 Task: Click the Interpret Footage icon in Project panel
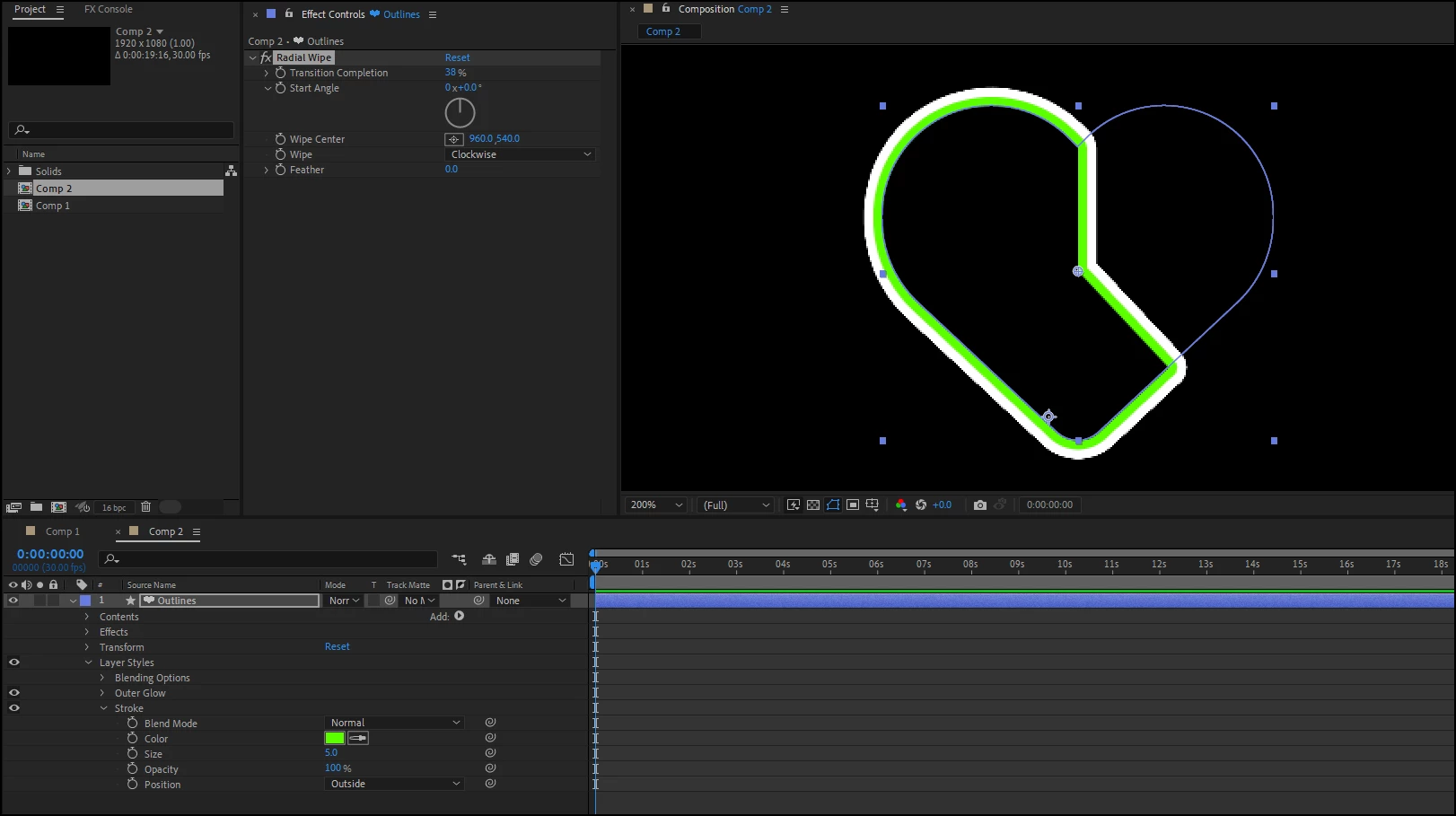click(14, 507)
